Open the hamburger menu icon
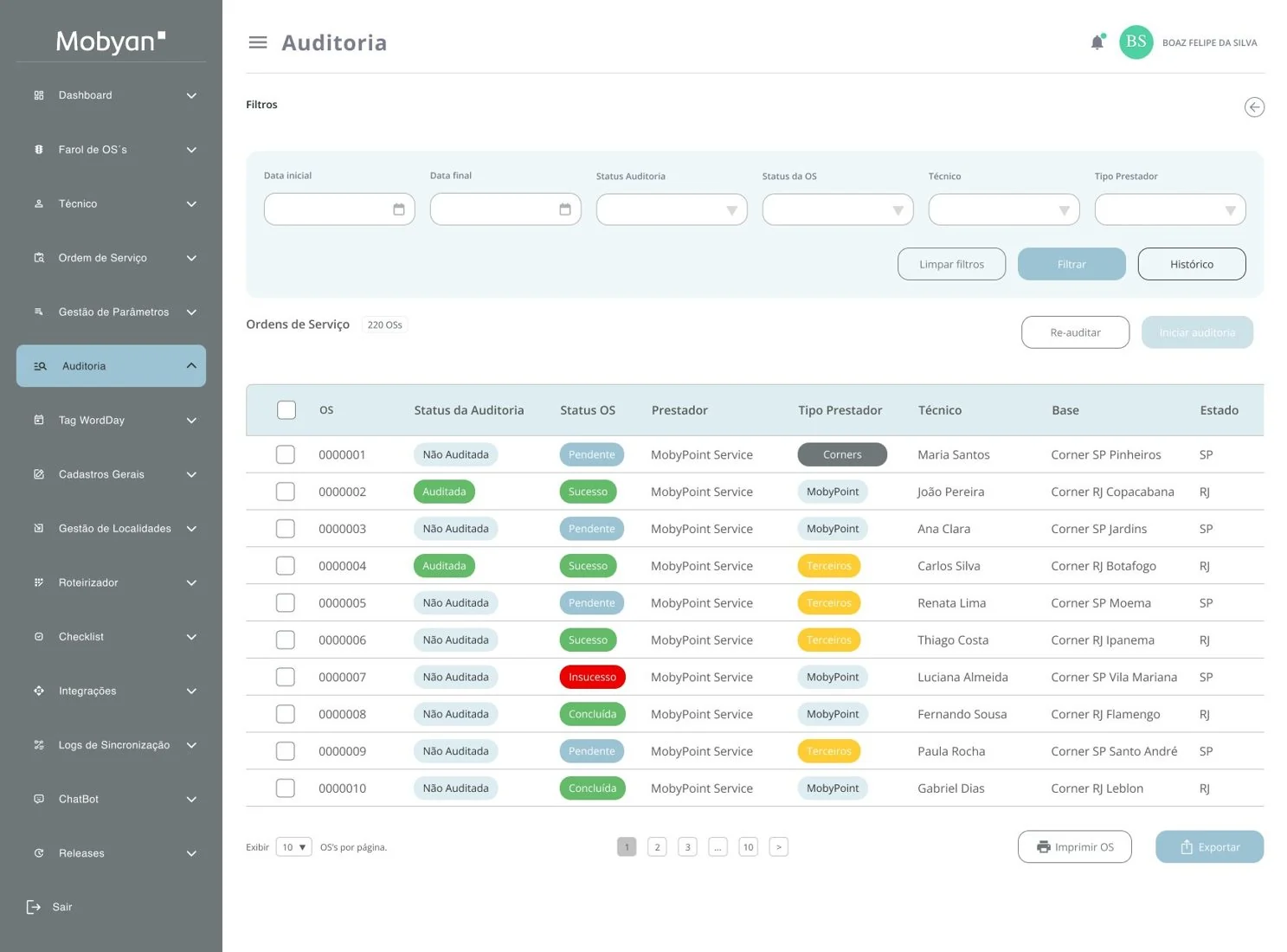 [x=258, y=42]
